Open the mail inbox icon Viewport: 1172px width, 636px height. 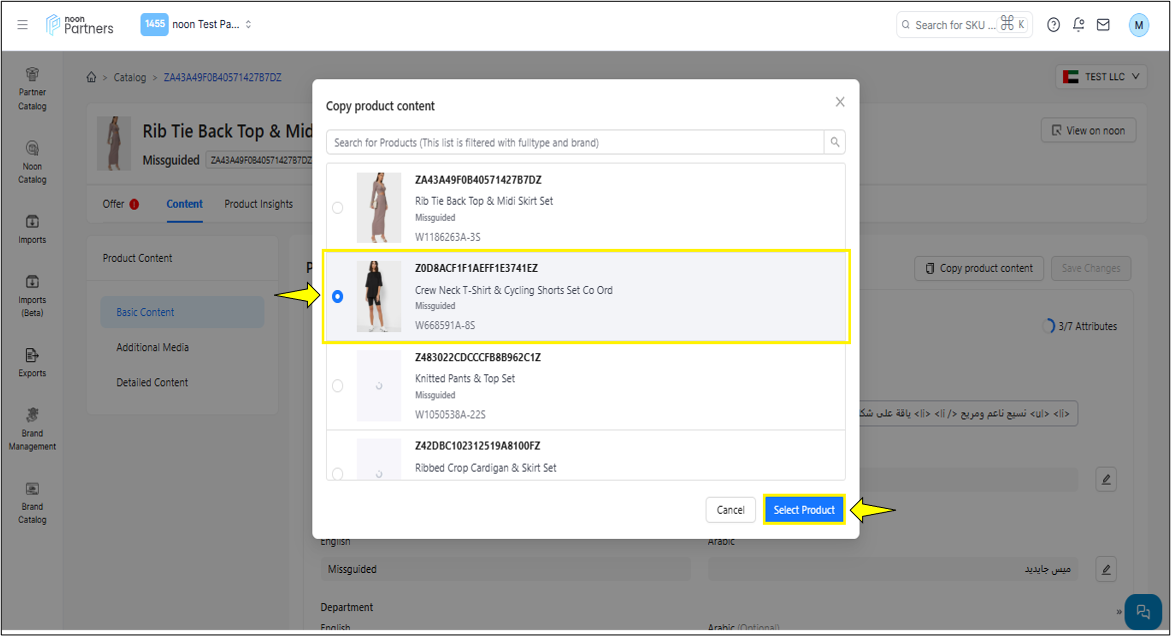coord(1103,25)
